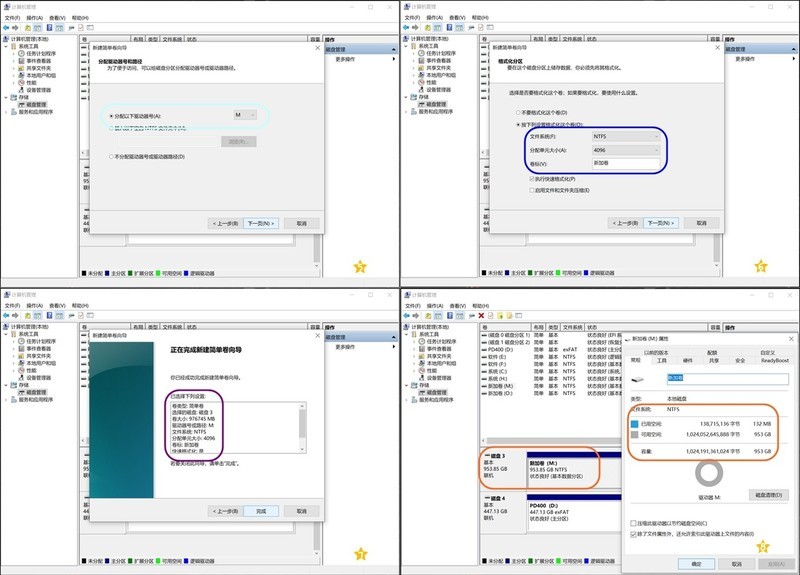Select the 装入以下空白 NTFS 文件夹中 radio option
800x575 pixels.
tap(111, 128)
